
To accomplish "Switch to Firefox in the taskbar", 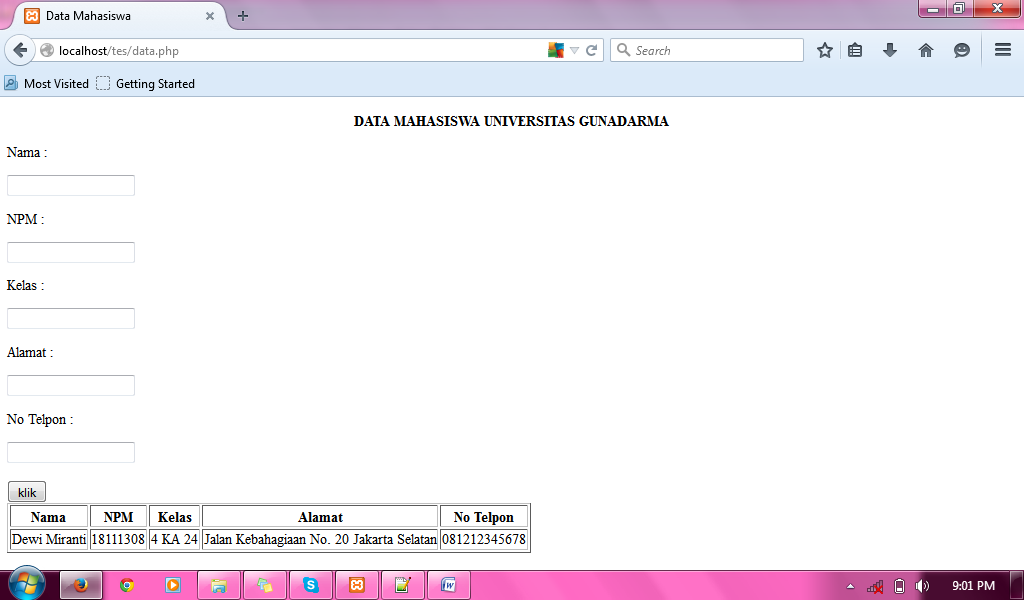I will pos(81,585).
